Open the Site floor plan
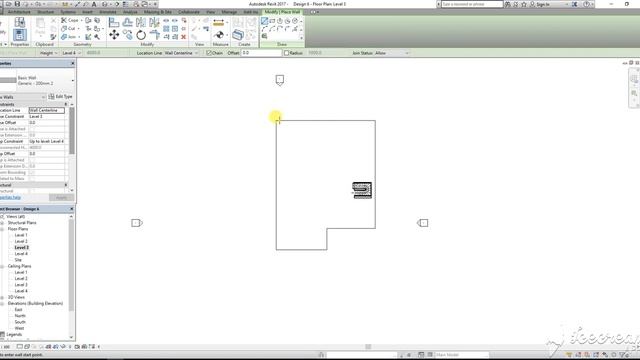The width and height of the screenshot is (640, 360). [x=18, y=260]
